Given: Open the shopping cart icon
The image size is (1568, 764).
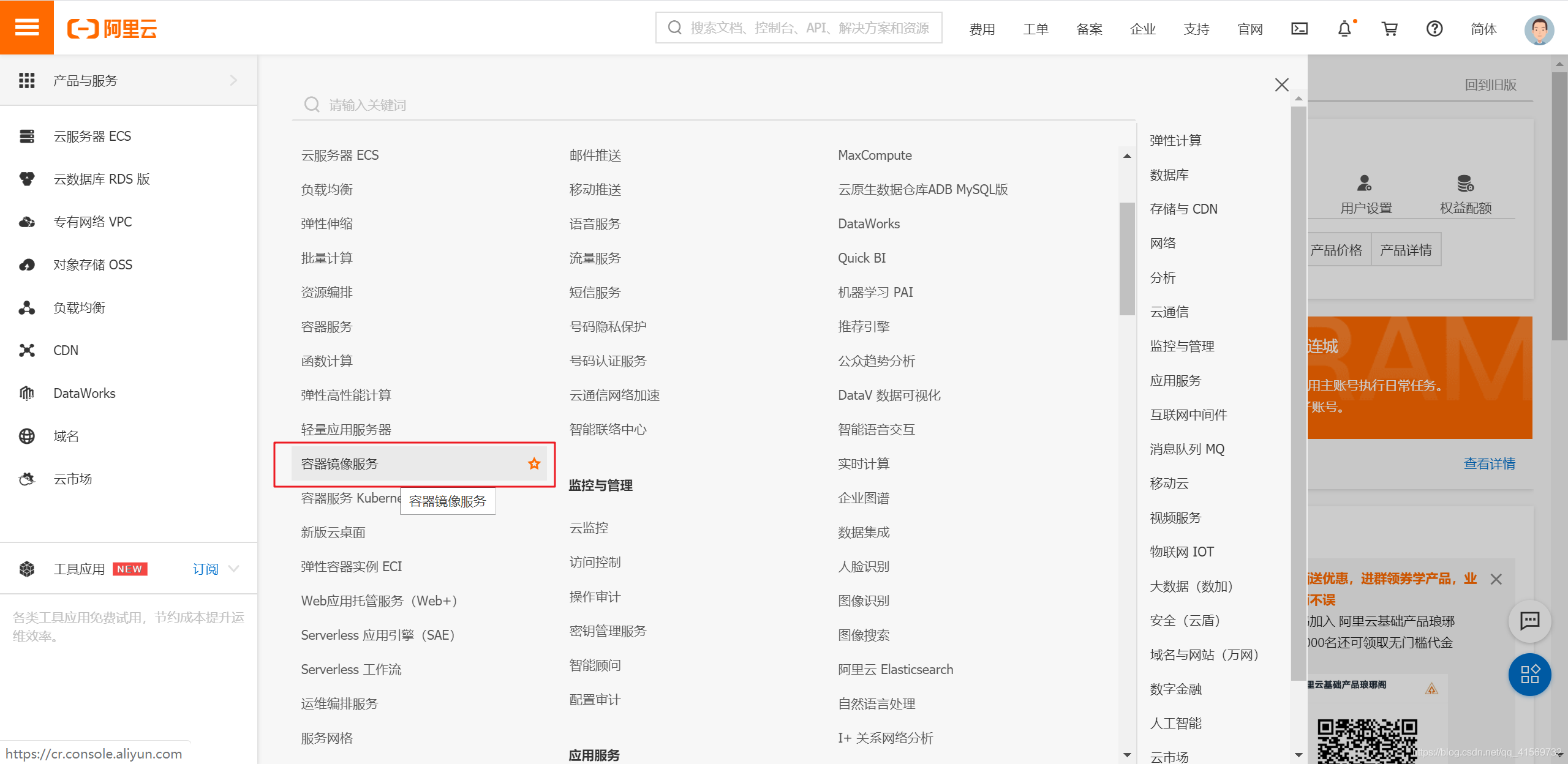Looking at the screenshot, I should [x=1389, y=29].
